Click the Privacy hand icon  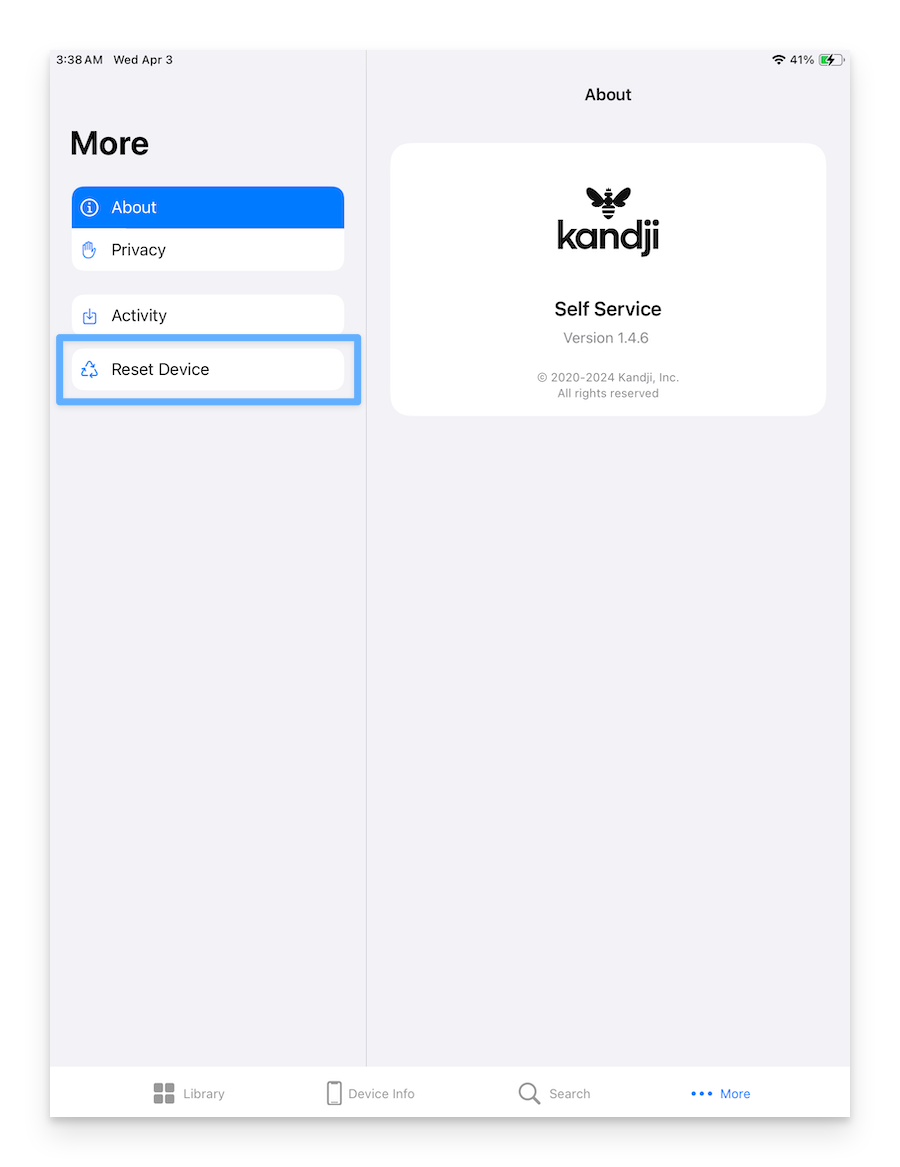coord(89,250)
